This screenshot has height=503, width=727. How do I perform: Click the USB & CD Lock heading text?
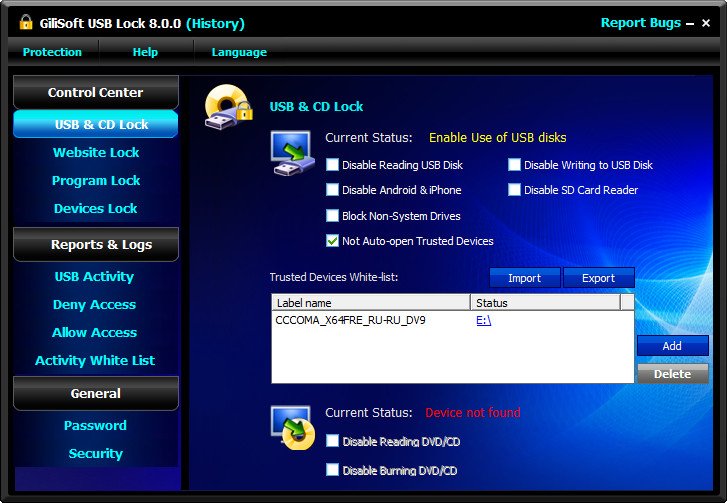316,107
